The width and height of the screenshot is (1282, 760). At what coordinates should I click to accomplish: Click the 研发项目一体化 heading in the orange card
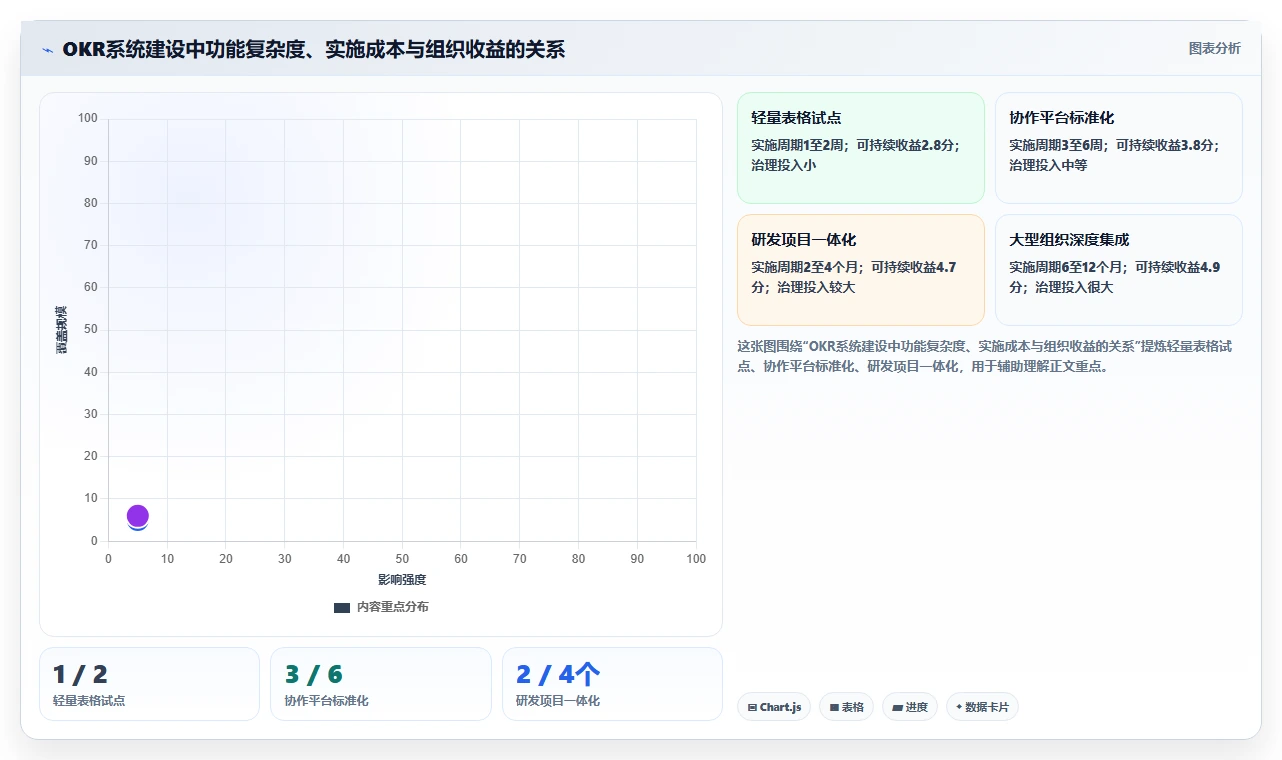pos(804,240)
